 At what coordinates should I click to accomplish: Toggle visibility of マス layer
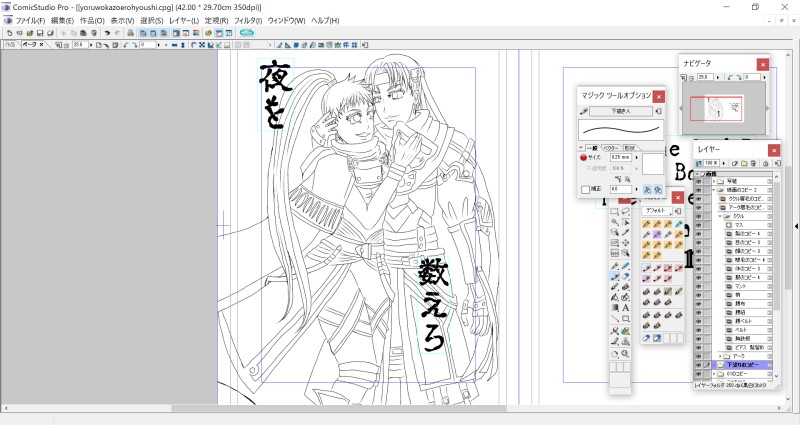click(x=698, y=224)
